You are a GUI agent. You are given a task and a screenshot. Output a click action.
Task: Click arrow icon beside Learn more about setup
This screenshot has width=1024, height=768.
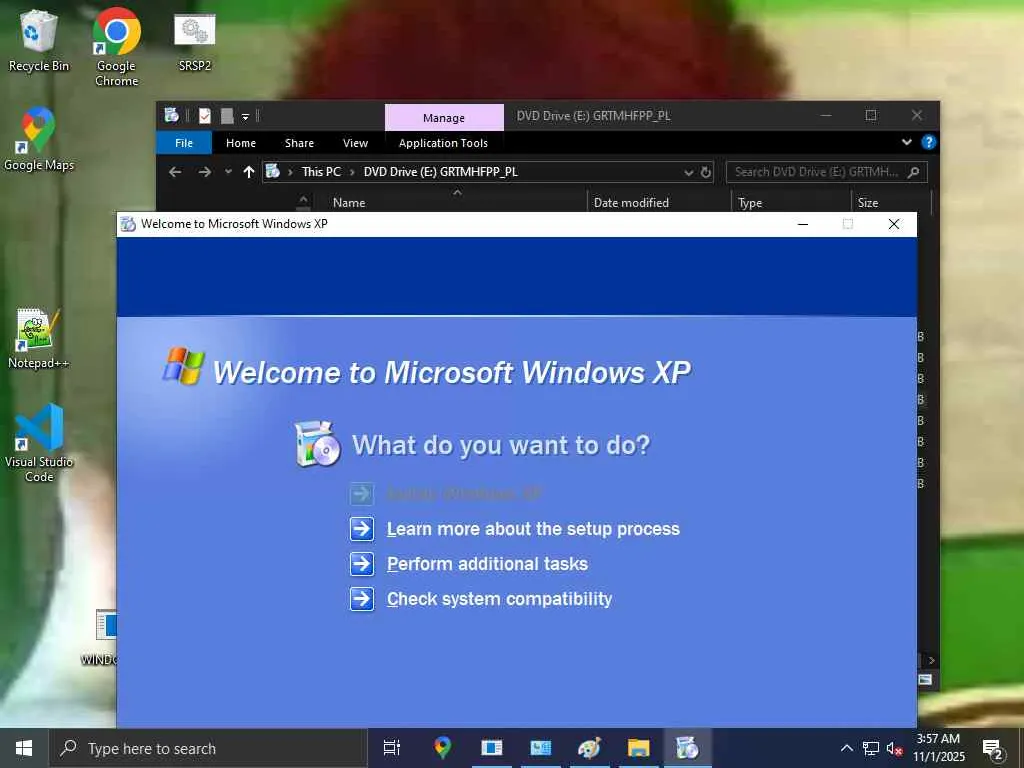point(362,529)
